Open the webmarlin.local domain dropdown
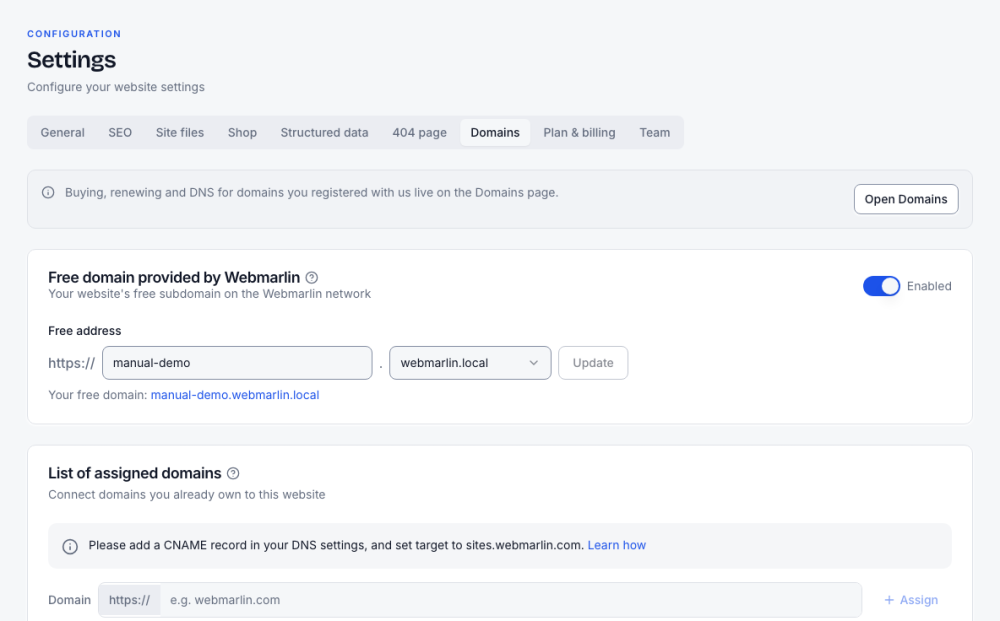1000x621 pixels. [x=470, y=363]
